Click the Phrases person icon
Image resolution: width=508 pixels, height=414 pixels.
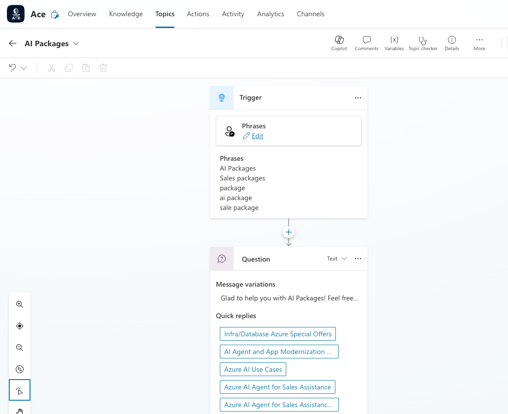(229, 131)
